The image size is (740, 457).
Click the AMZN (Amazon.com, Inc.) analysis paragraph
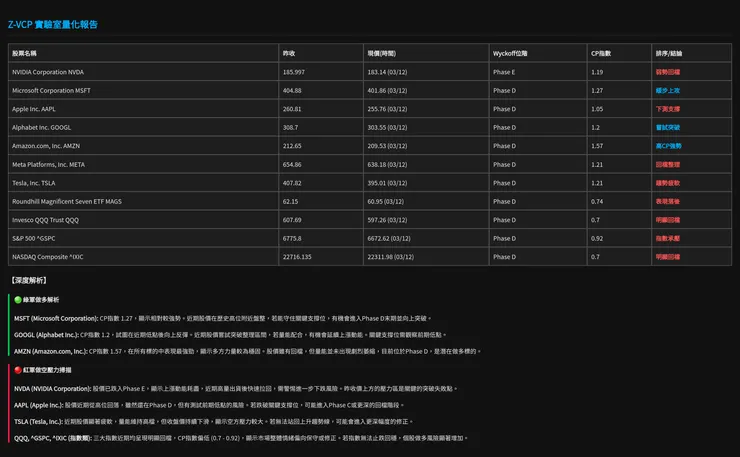click(x=247, y=352)
